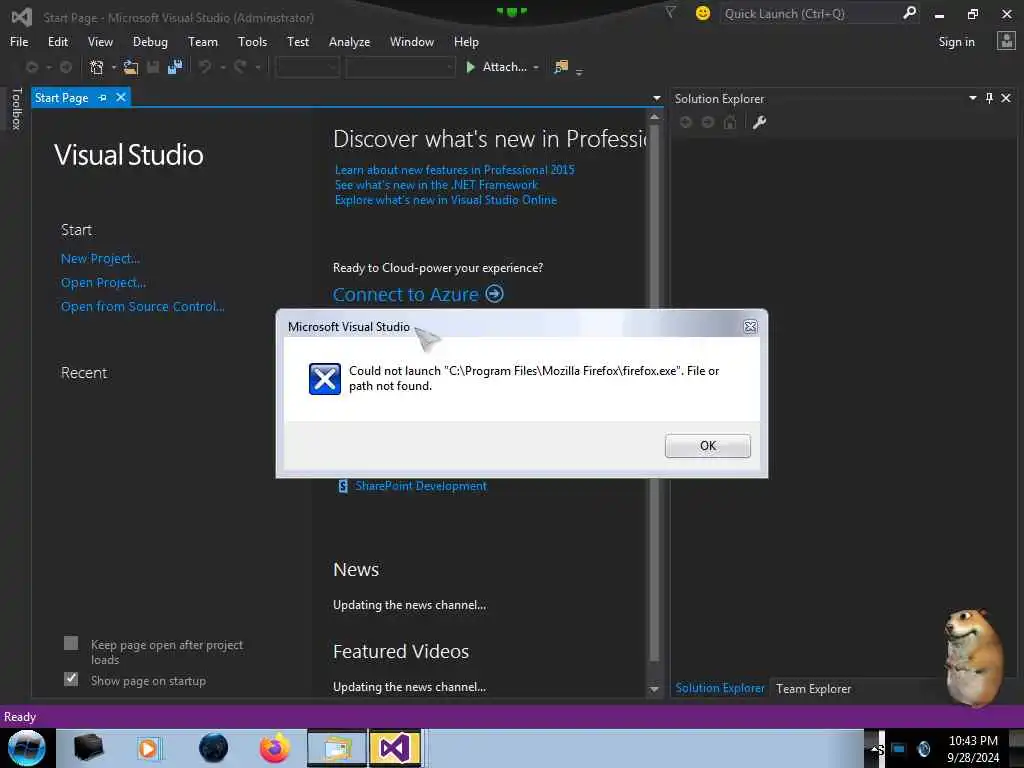
Task: Click the Open File toolbar icon
Action: click(131, 67)
